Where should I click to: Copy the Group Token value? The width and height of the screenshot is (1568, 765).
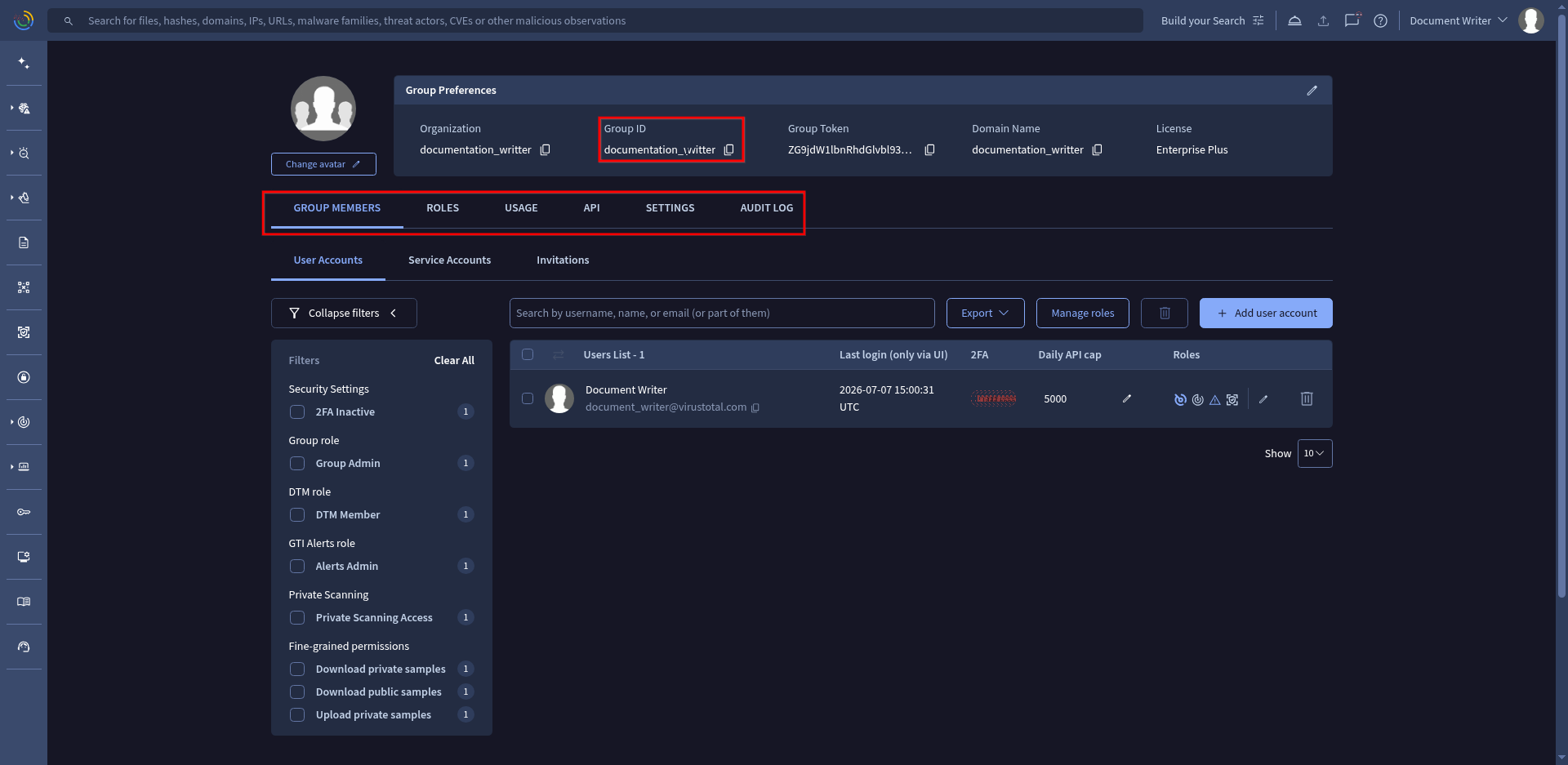pyautogui.click(x=929, y=150)
